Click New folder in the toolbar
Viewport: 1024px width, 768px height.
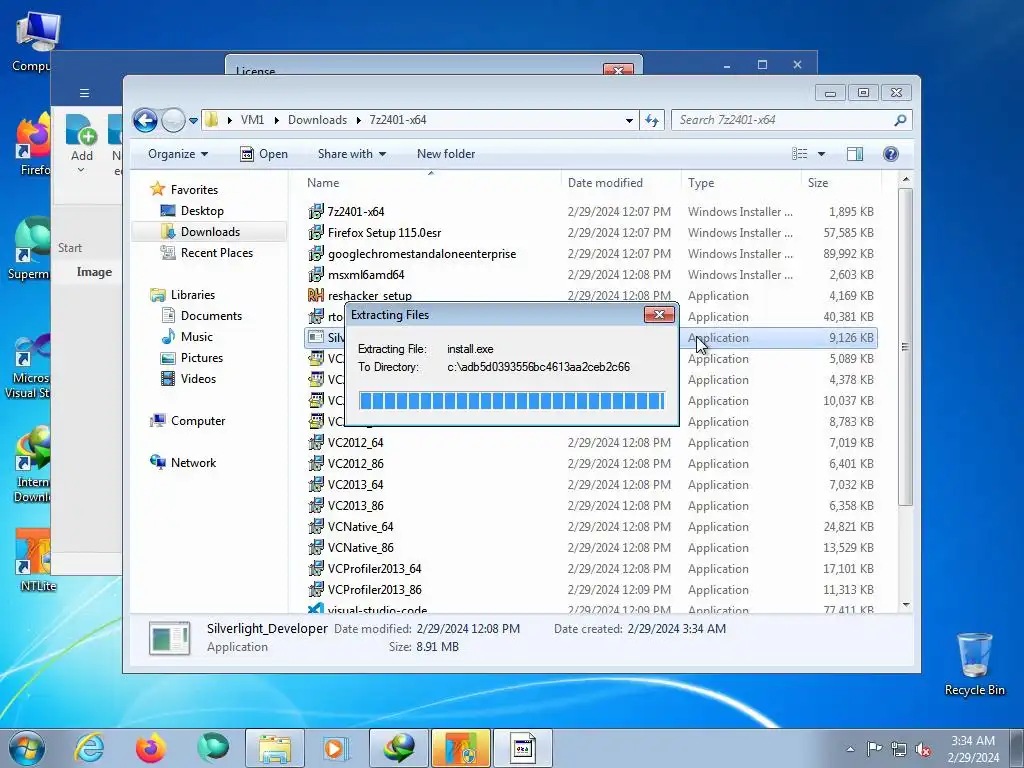pyautogui.click(x=446, y=154)
